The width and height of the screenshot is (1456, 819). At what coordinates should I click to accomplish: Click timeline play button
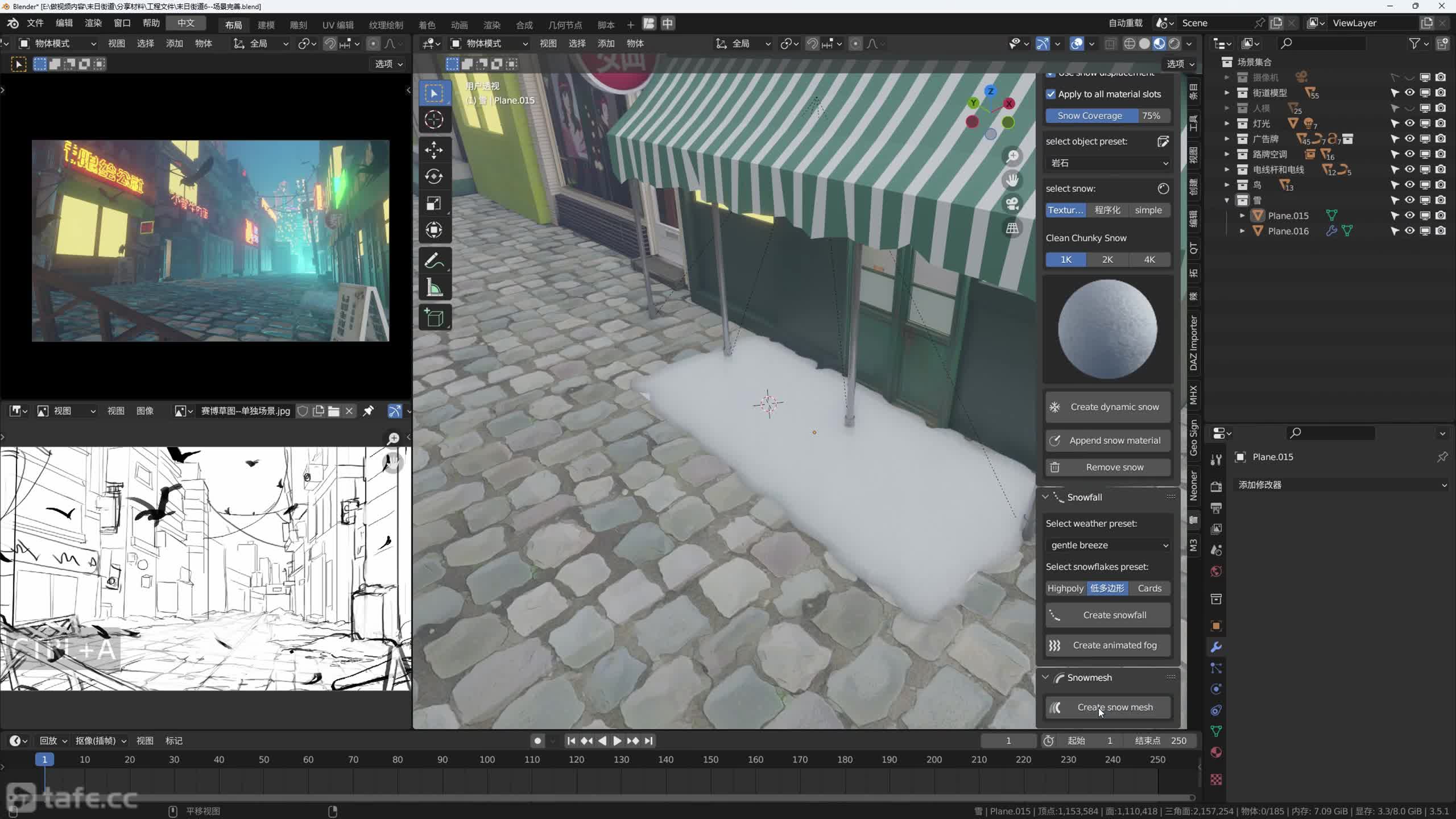click(x=617, y=741)
